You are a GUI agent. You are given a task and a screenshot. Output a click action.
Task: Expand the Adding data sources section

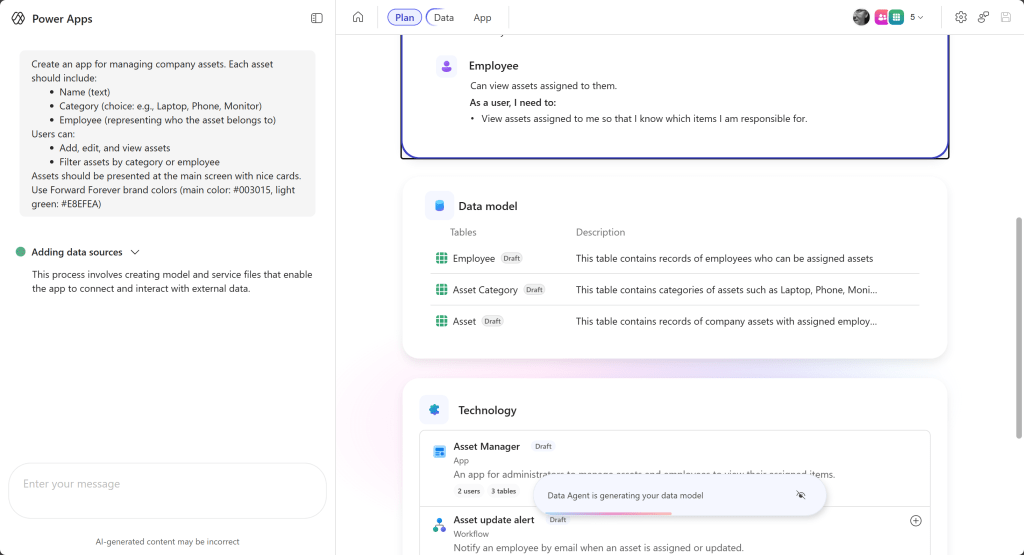tap(135, 252)
